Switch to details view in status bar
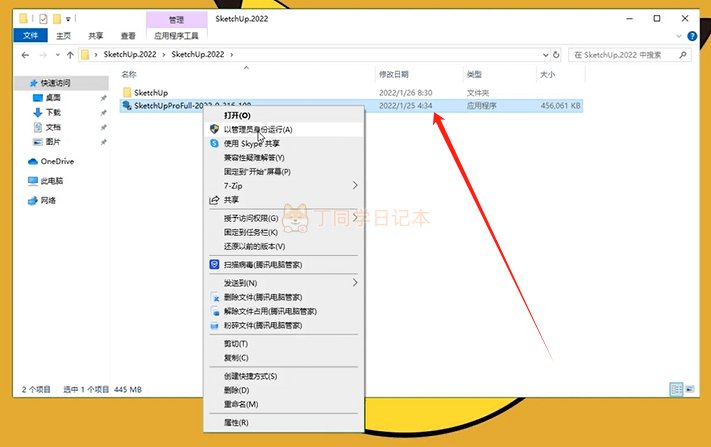 pos(676,389)
